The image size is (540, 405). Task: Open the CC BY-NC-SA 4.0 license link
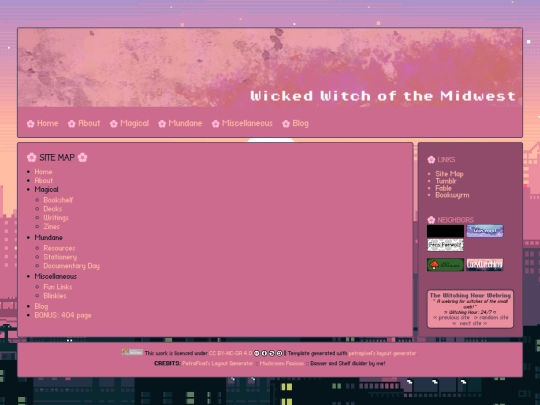point(230,353)
